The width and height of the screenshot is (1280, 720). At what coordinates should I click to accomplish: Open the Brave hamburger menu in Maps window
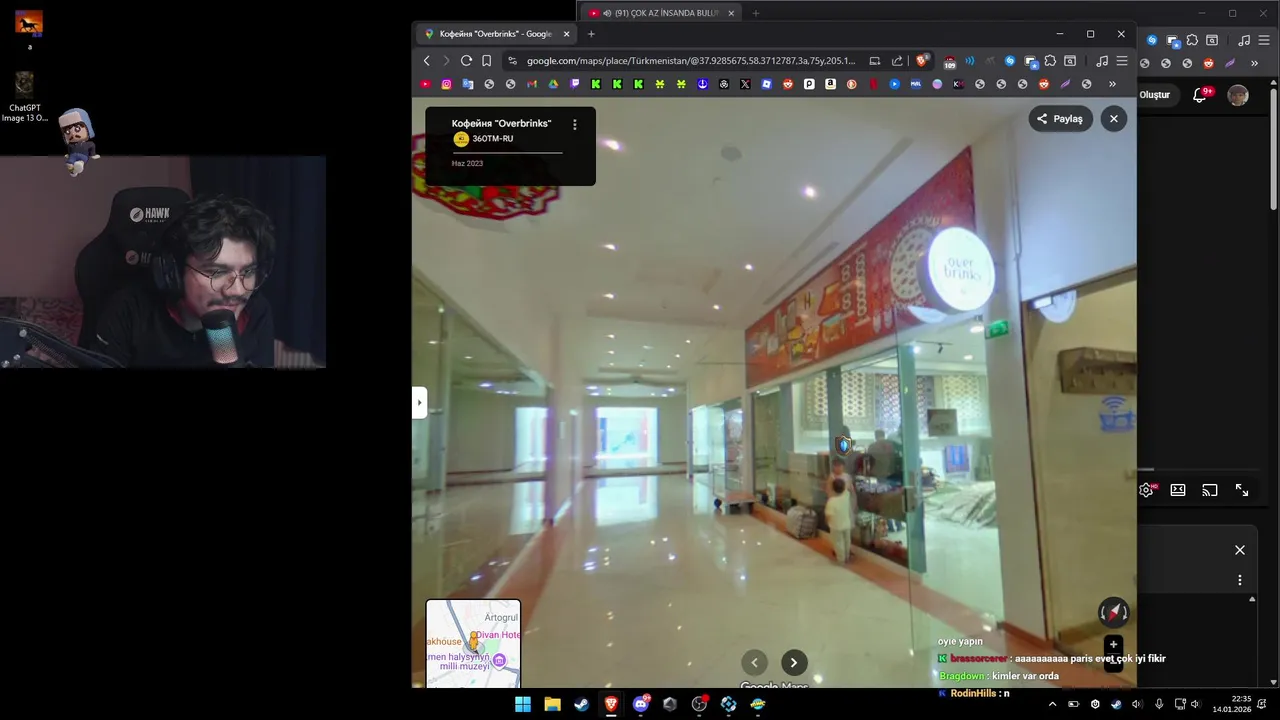1122,61
